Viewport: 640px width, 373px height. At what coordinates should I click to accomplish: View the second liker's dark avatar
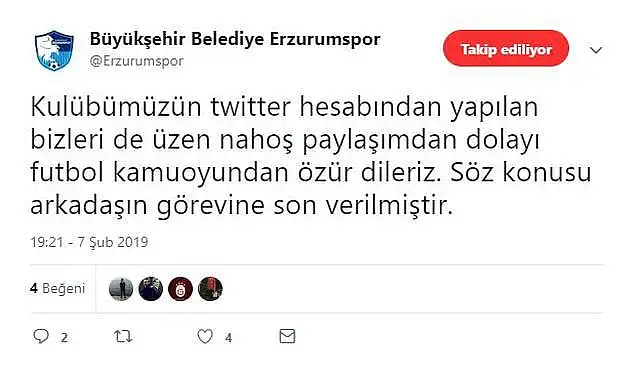[151, 289]
